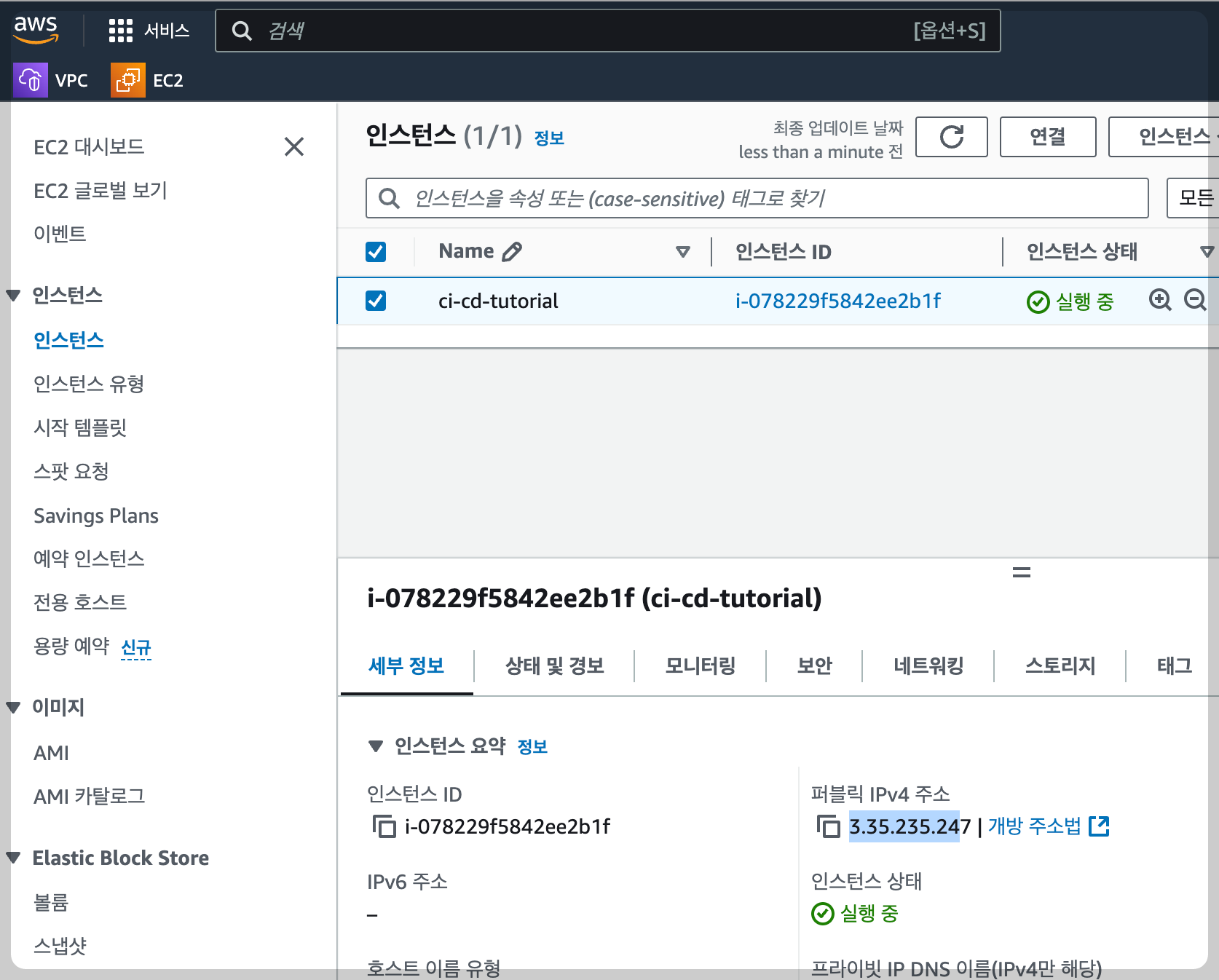Screen dimensions: 1219x980
Task: Click the zoom out magnifier icon
Action: click(1195, 300)
